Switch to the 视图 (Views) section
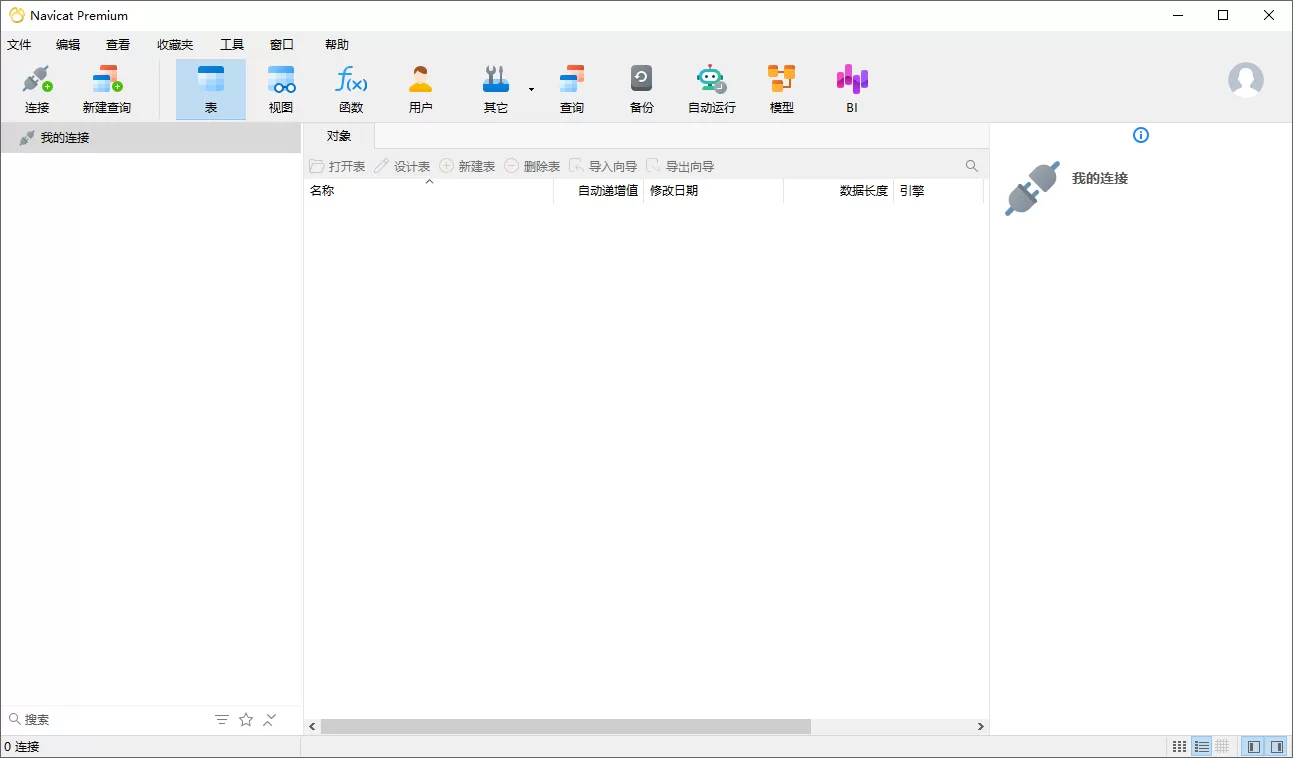Image resolution: width=1293 pixels, height=758 pixels. point(281,87)
